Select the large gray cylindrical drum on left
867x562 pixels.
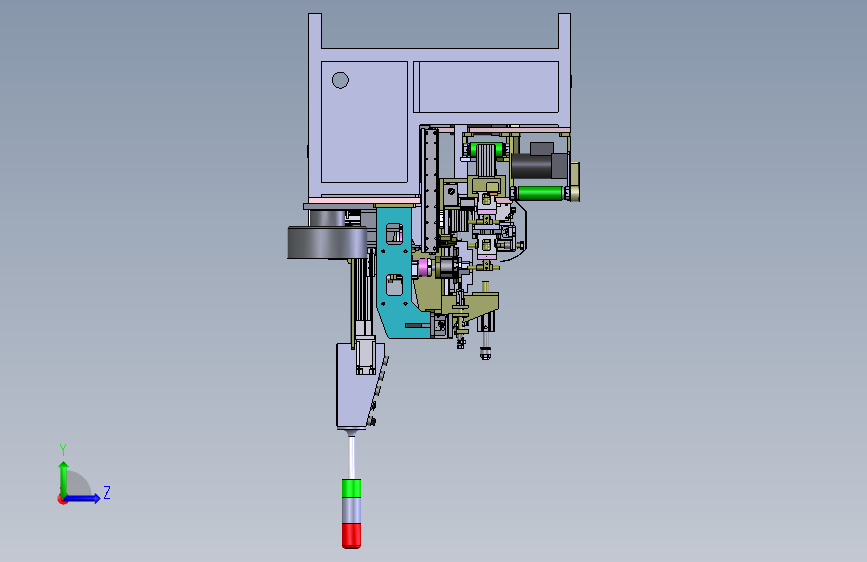pos(327,242)
